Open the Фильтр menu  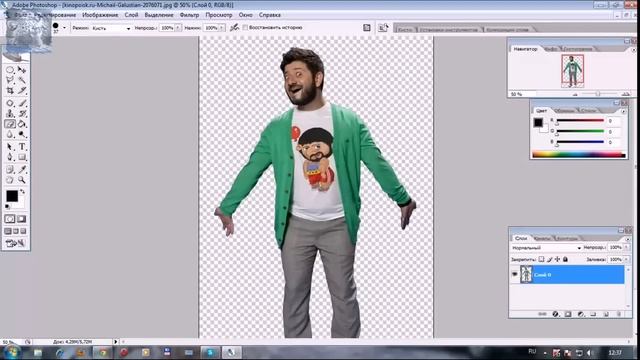click(189, 15)
